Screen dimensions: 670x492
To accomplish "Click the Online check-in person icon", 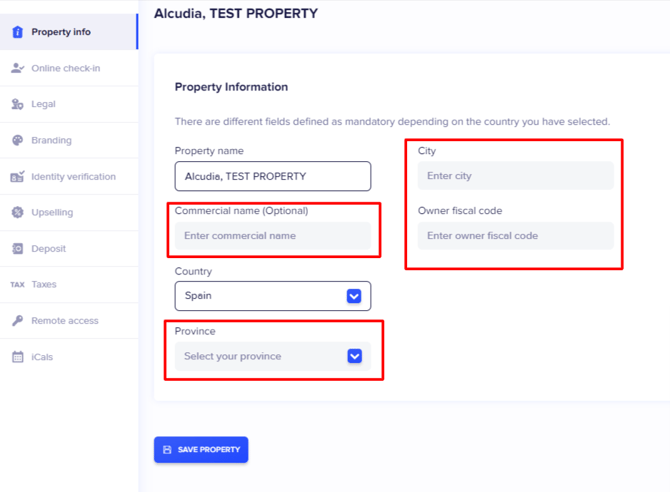I will (x=17, y=68).
